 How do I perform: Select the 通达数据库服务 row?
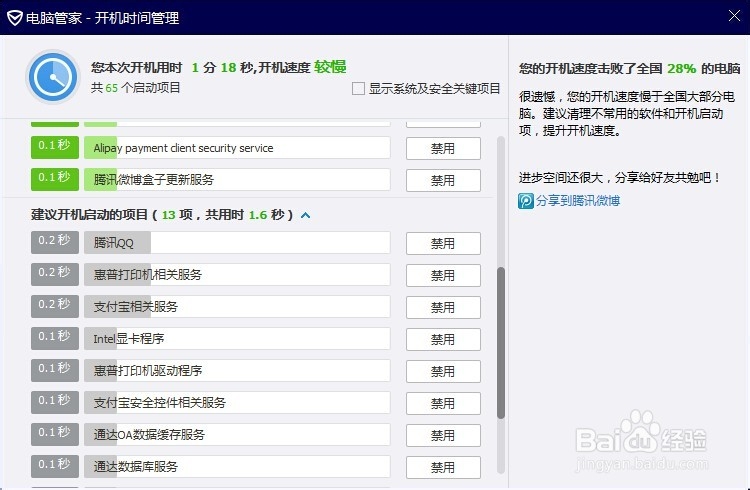[x=237, y=467]
